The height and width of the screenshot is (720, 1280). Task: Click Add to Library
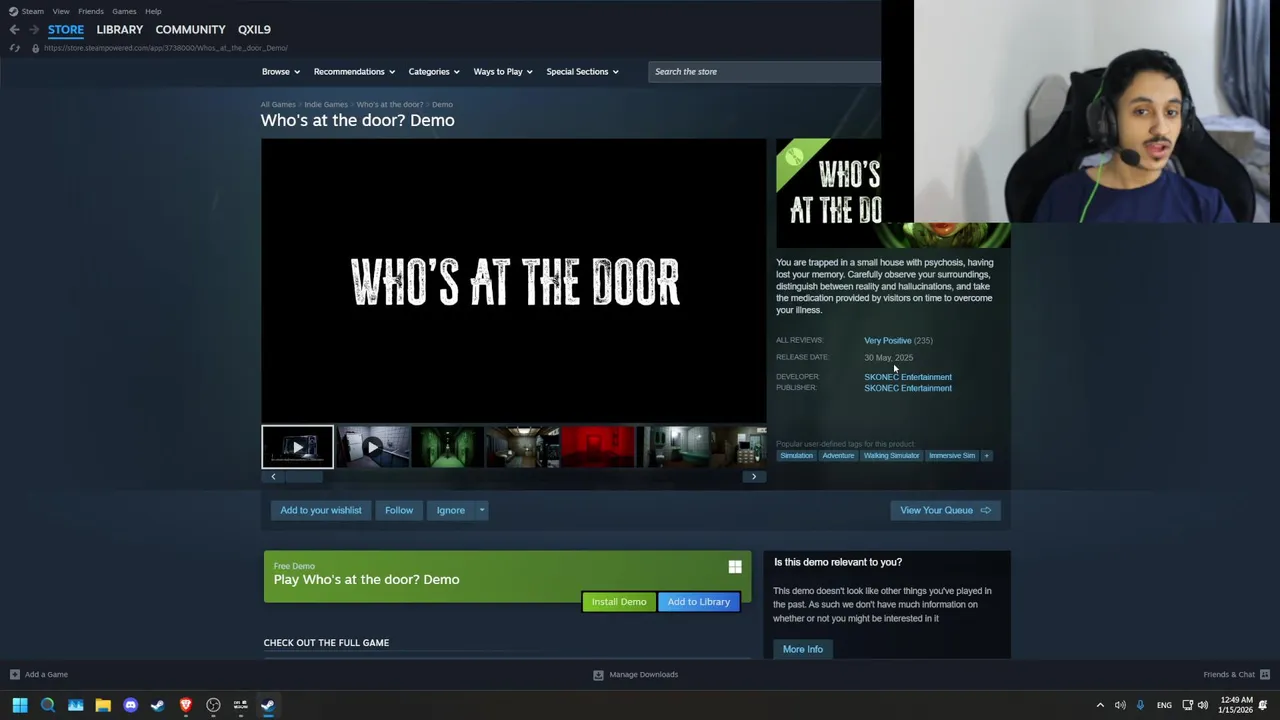[699, 602]
